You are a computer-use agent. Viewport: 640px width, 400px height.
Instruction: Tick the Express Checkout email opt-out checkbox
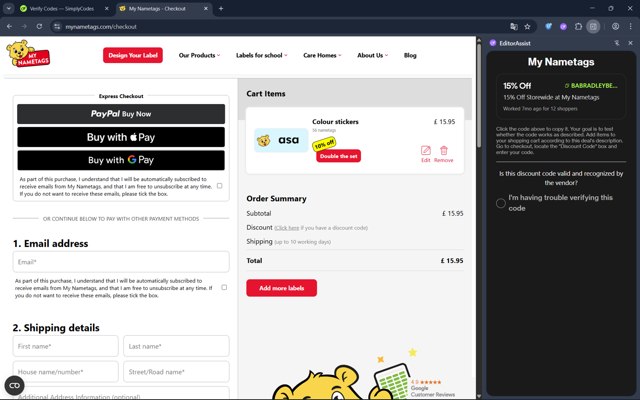pos(220,186)
